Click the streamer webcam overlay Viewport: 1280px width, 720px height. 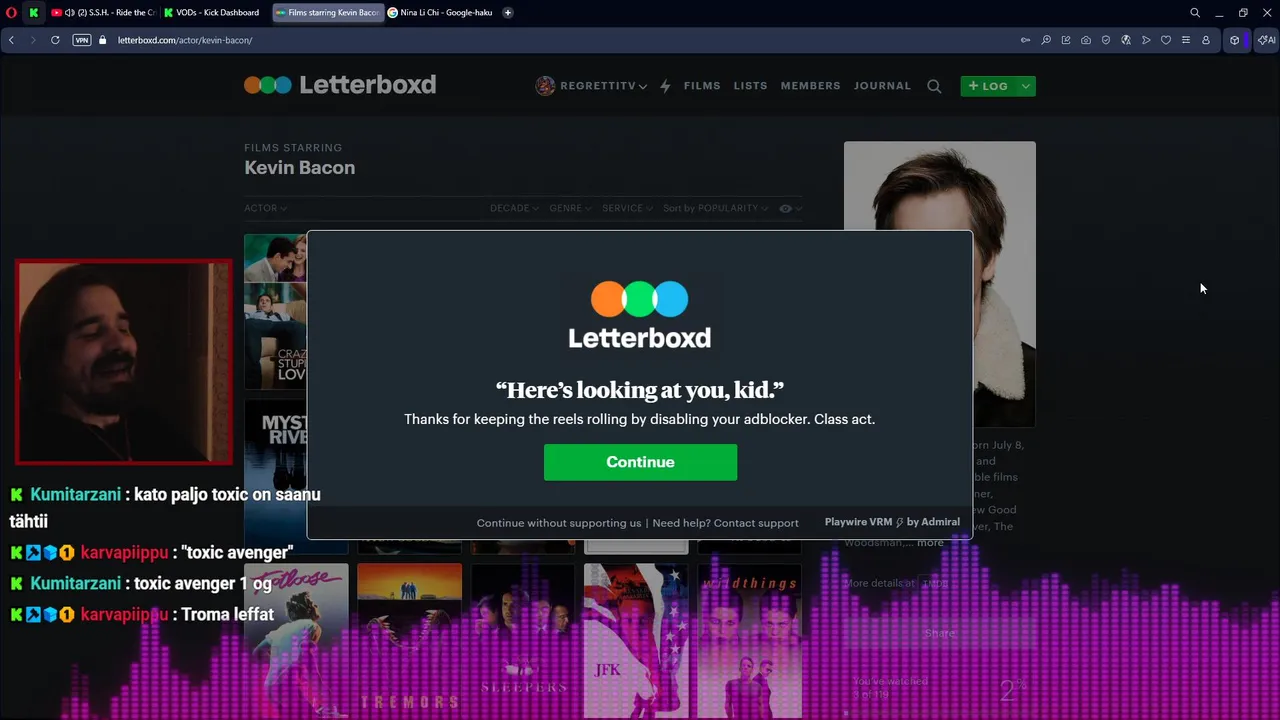124,362
